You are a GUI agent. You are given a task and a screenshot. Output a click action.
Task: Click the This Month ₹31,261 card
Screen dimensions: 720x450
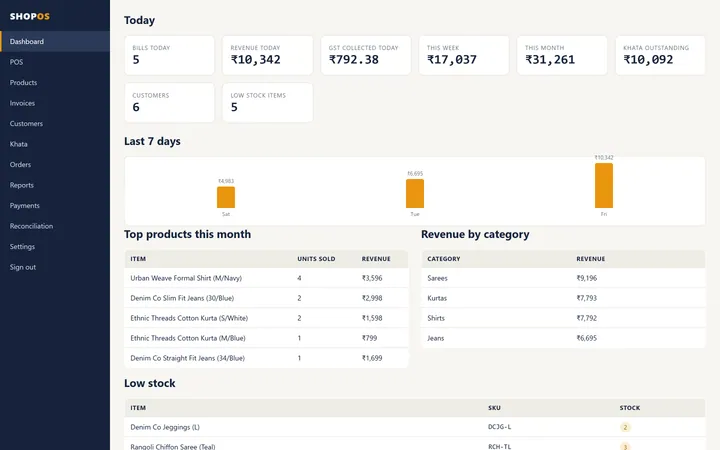click(x=562, y=55)
